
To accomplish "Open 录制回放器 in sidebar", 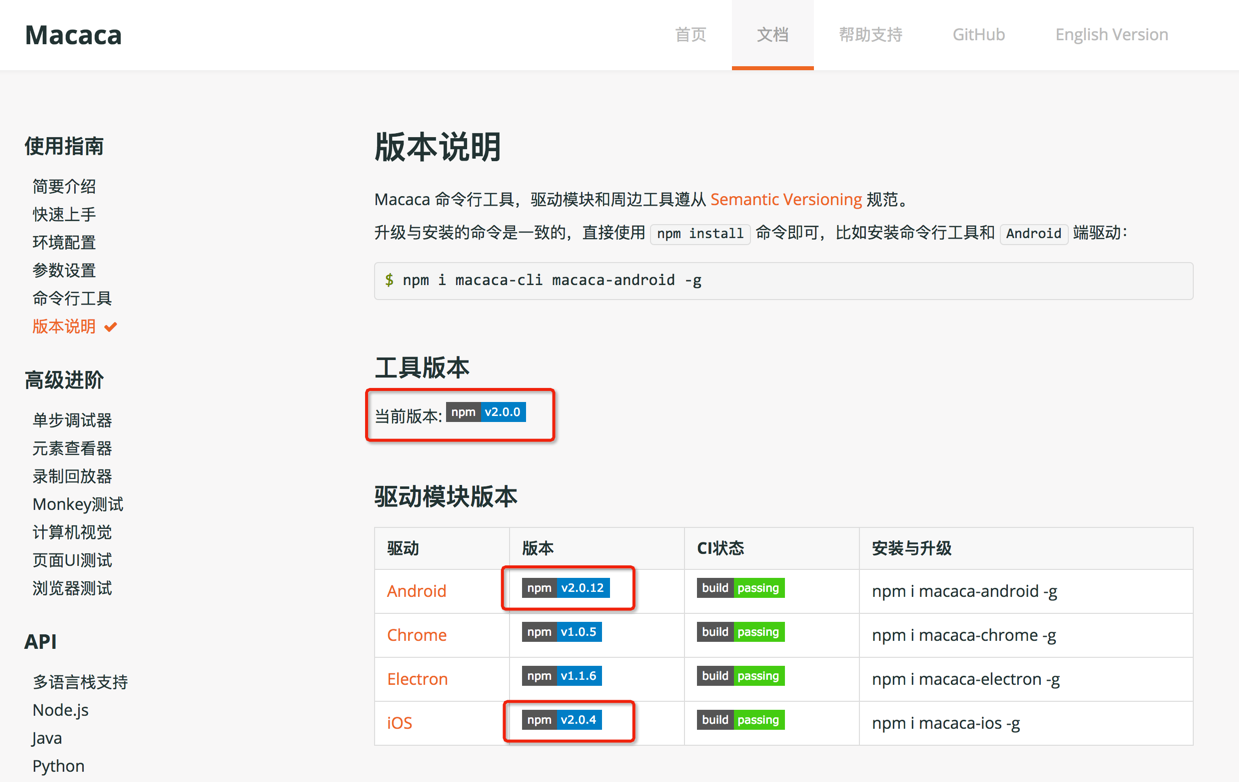I will (x=72, y=476).
